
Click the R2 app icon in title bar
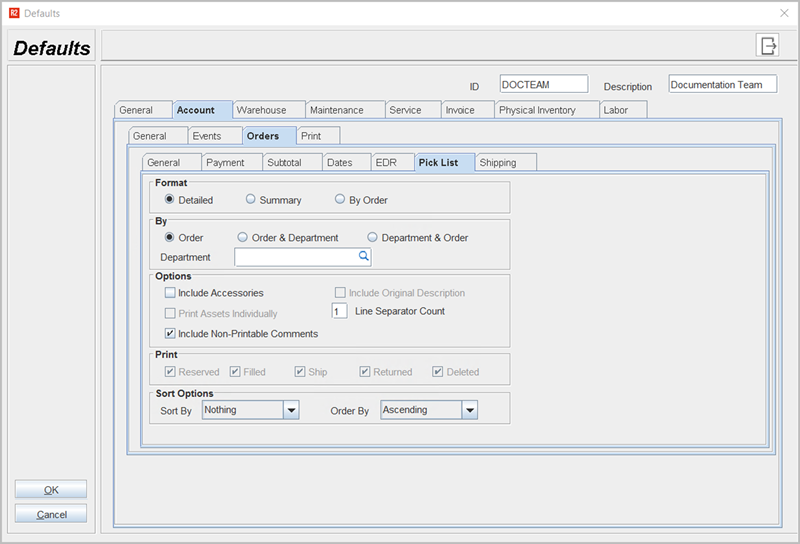coord(11,13)
